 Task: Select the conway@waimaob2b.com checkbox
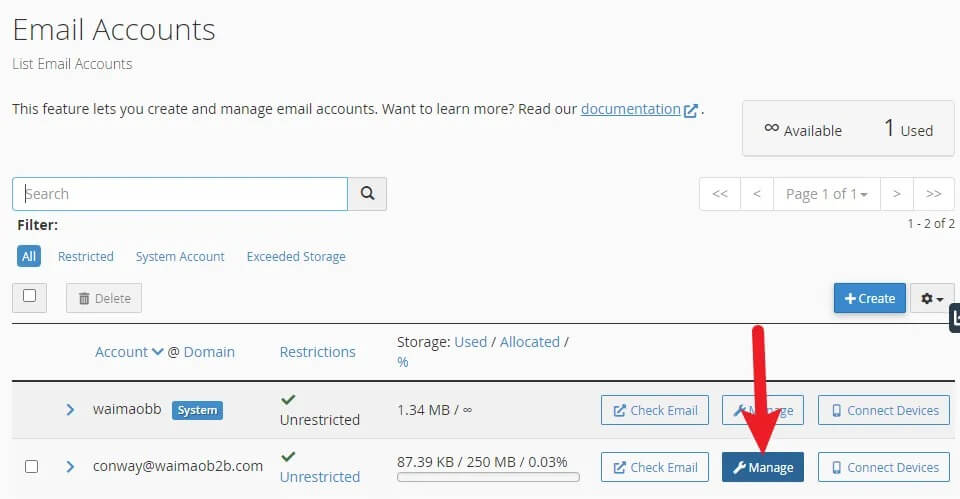coord(31,466)
